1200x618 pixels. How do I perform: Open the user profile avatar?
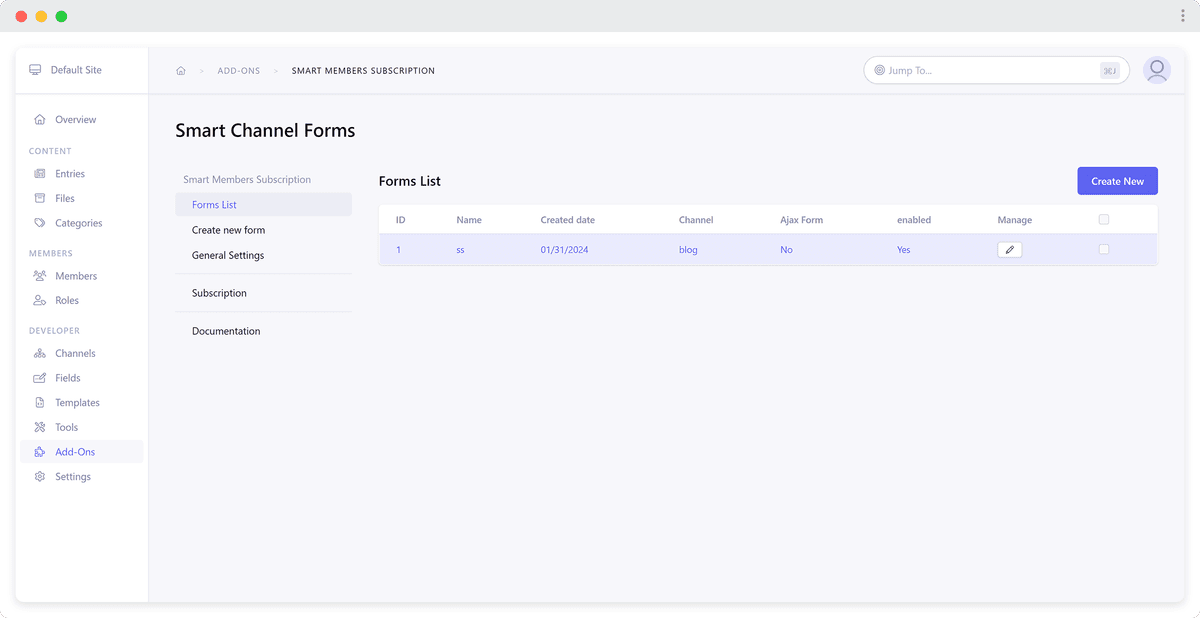1156,70
